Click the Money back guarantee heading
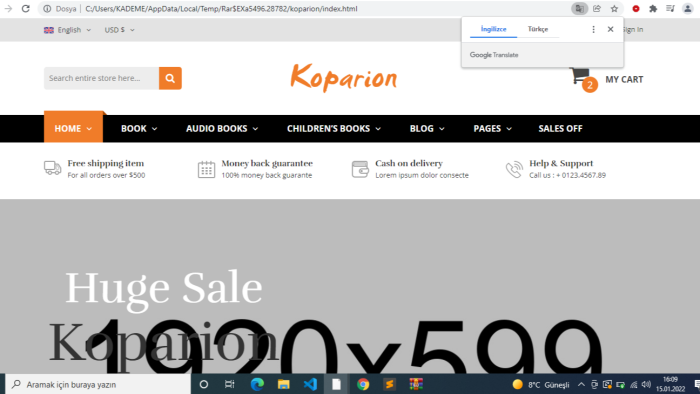The height and width of the screenshot is (394, 700). click(267, 163)
